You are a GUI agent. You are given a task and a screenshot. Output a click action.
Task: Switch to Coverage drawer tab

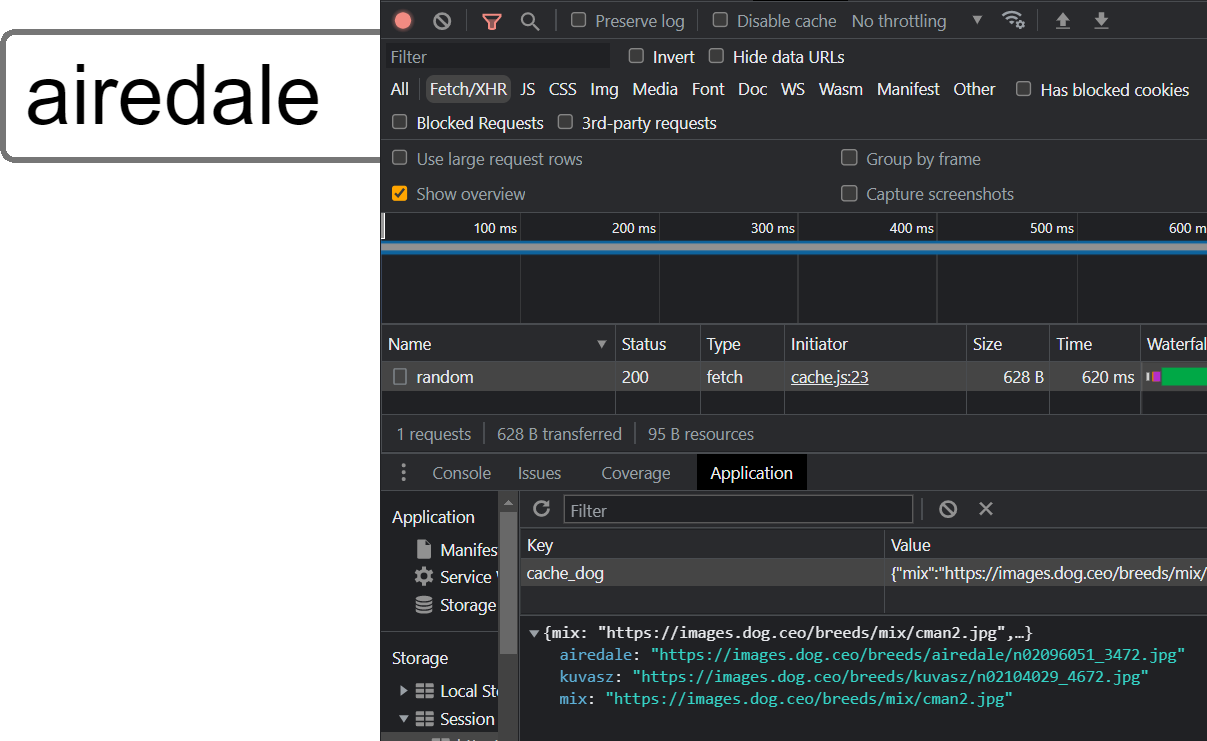click(x=636, y=473)
